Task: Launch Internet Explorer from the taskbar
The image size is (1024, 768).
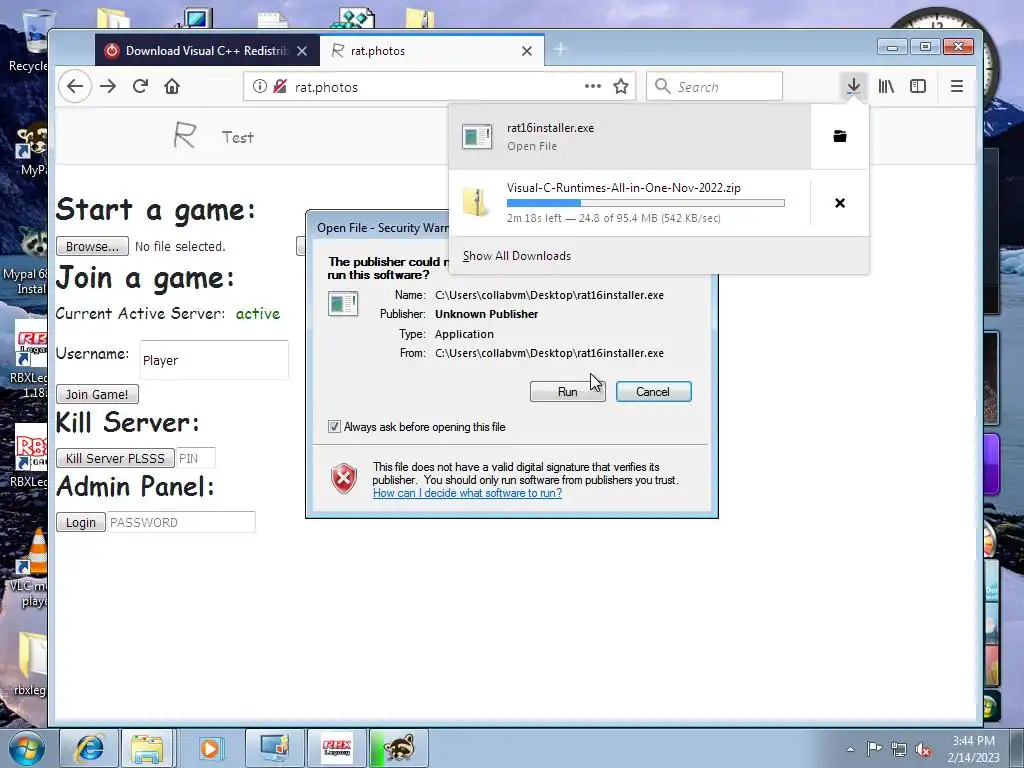Action: point(89,748)
